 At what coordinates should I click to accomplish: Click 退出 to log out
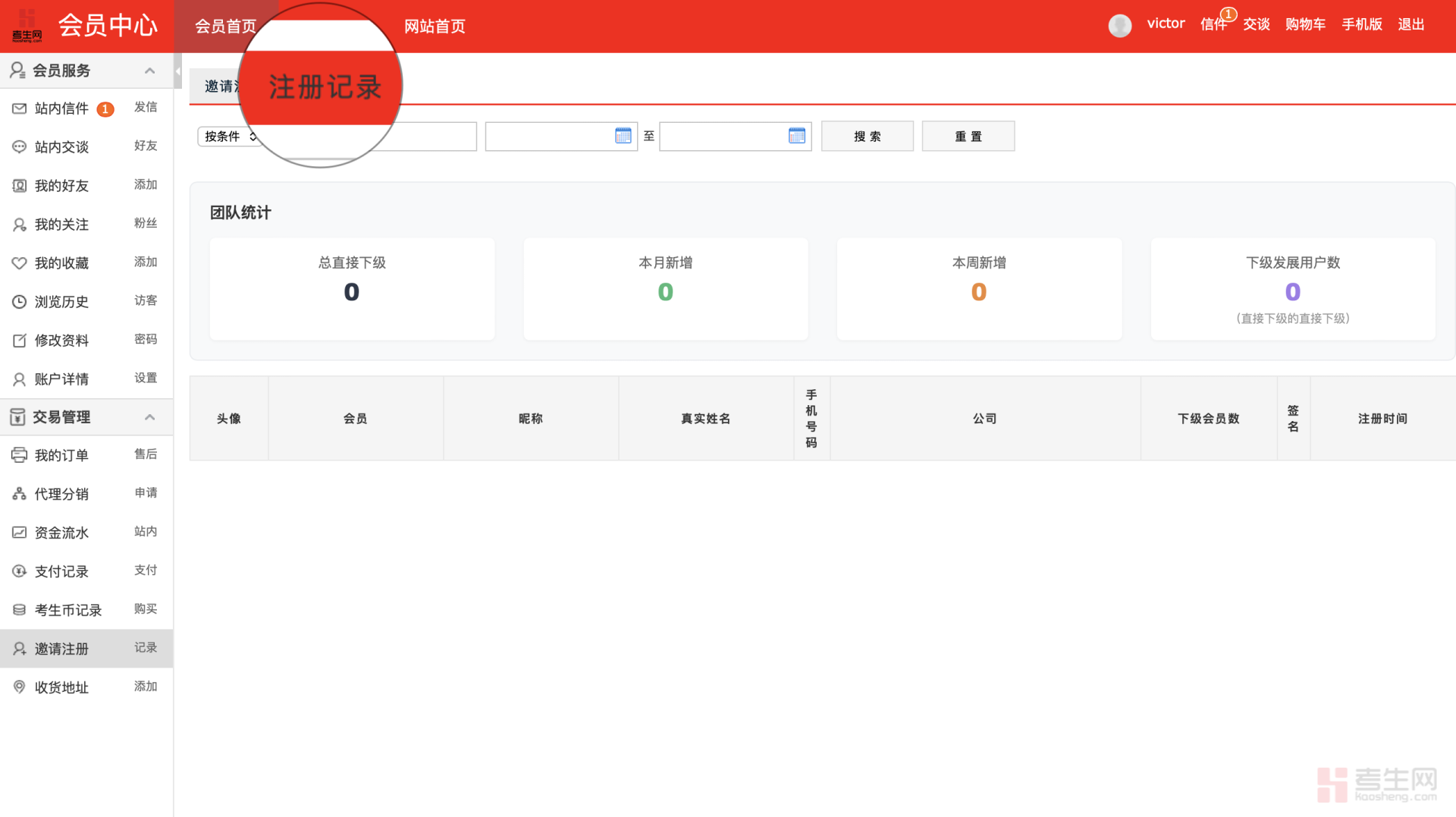click(1410, 24)
